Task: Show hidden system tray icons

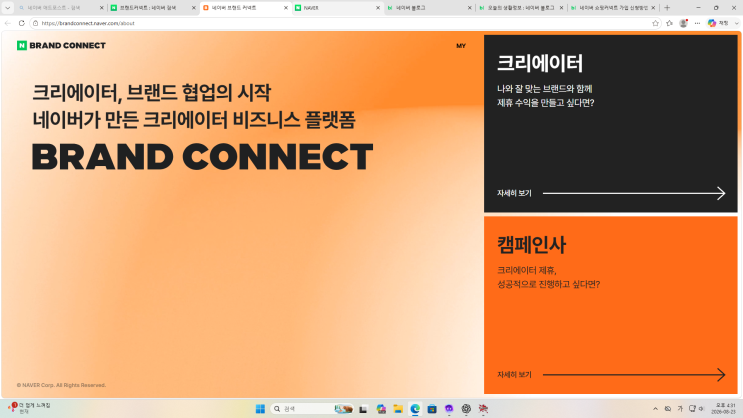Action: pos(655,409)
